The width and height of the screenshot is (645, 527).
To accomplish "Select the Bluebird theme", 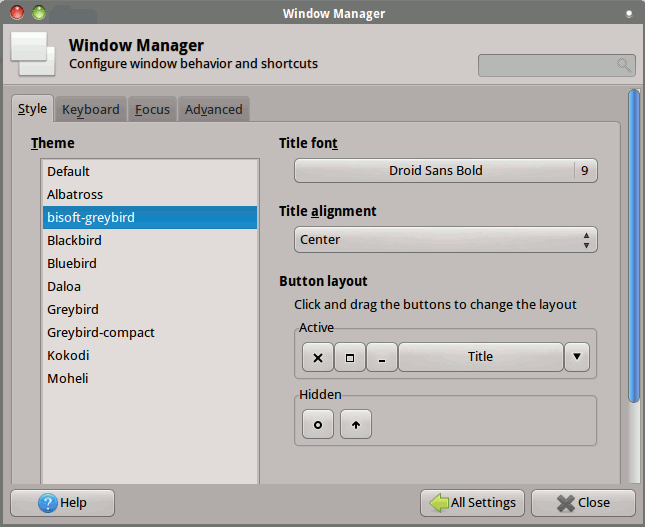I will point(150,264).
